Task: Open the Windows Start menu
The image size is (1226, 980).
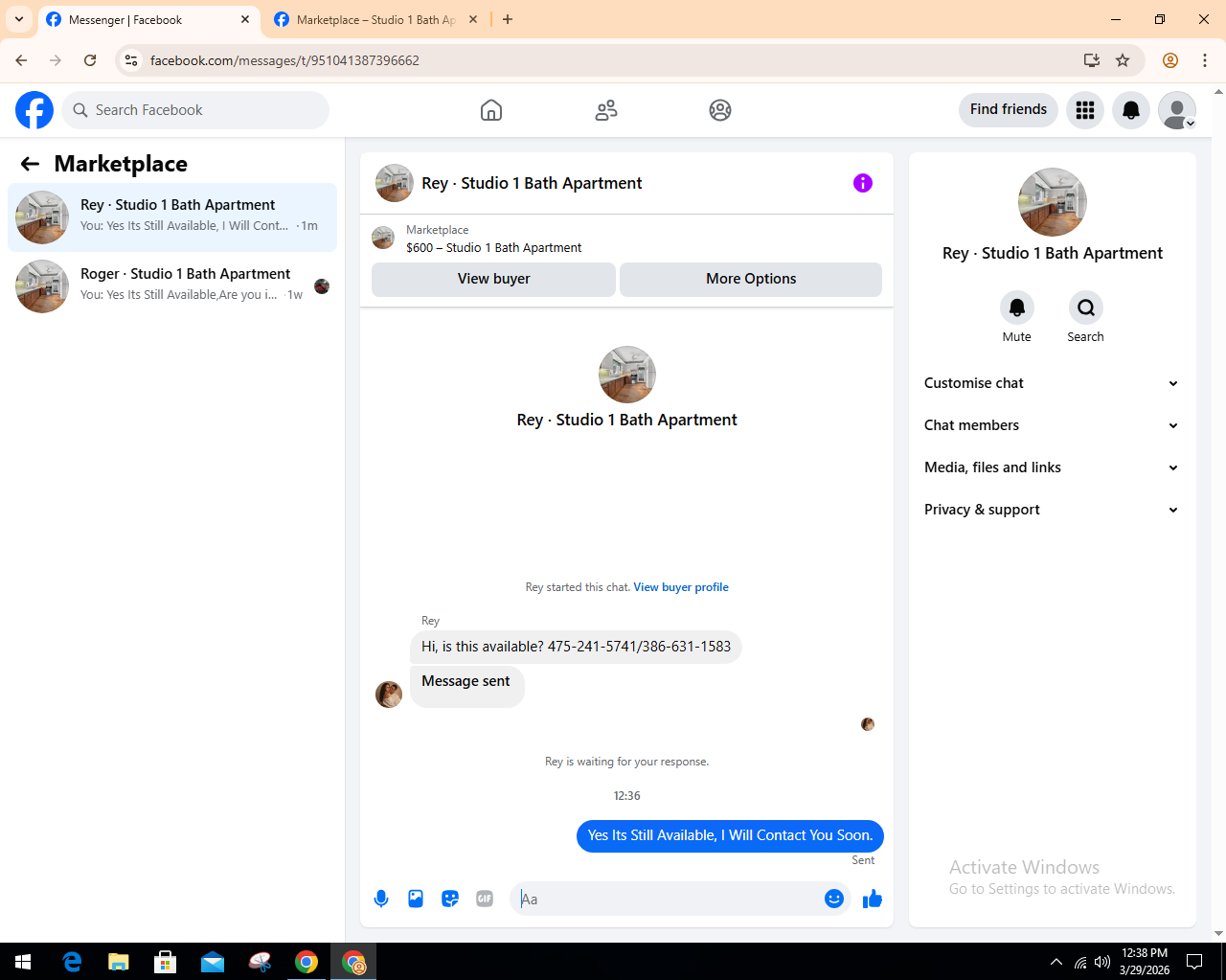Action: coord(23,962)
